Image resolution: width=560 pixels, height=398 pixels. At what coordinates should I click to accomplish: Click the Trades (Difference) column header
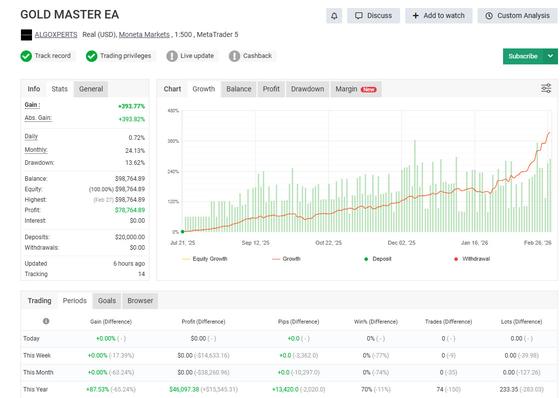449,322
